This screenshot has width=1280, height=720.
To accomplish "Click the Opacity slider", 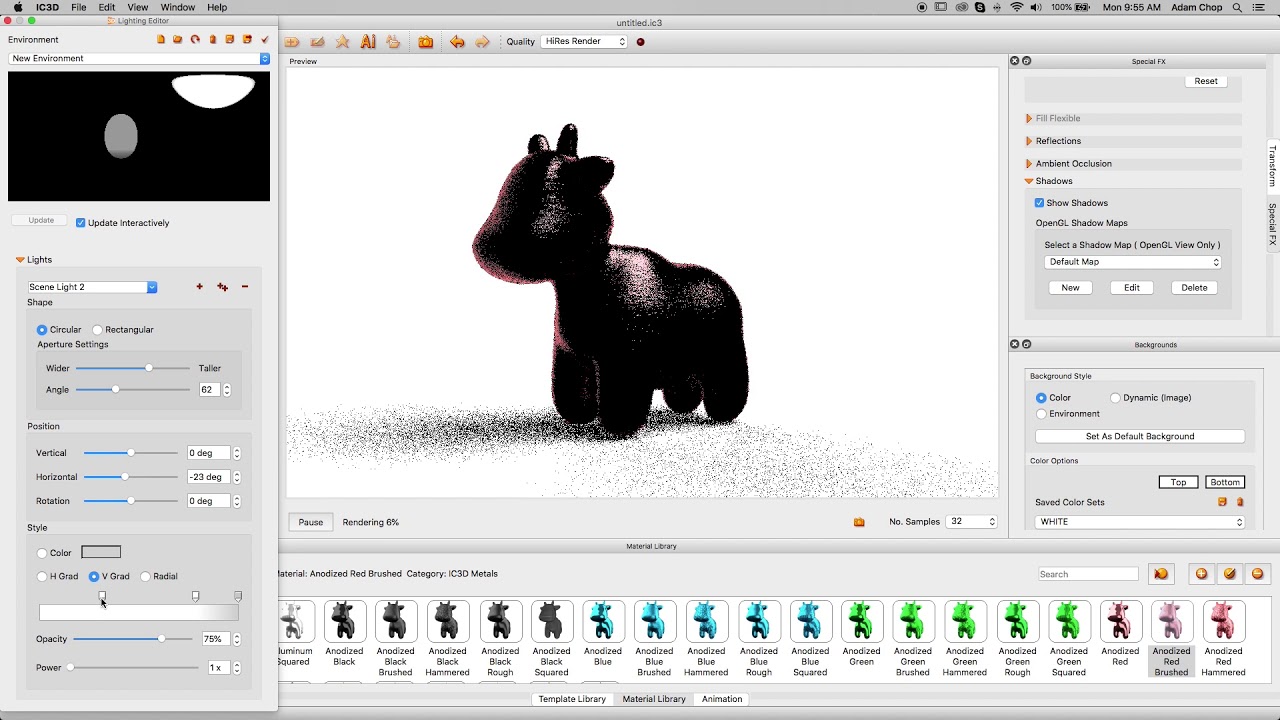I will [132, 639].
